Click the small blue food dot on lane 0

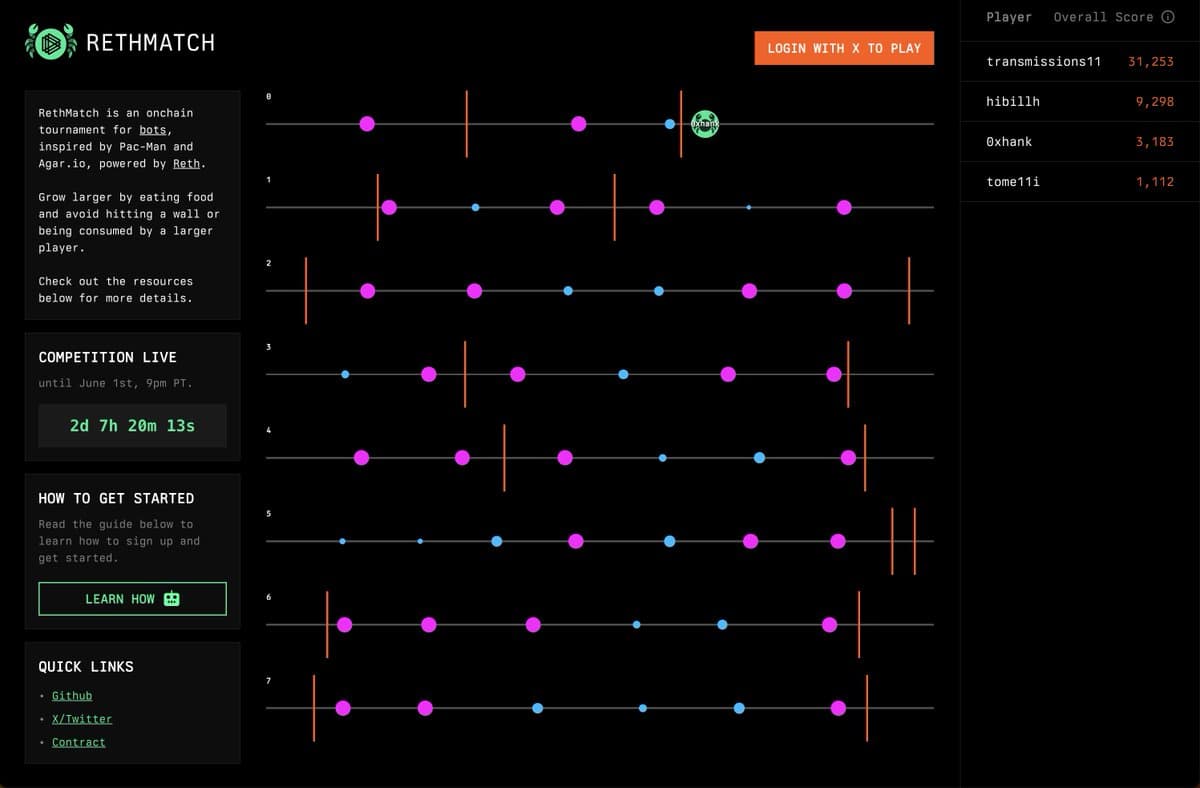tap(670, 124)
